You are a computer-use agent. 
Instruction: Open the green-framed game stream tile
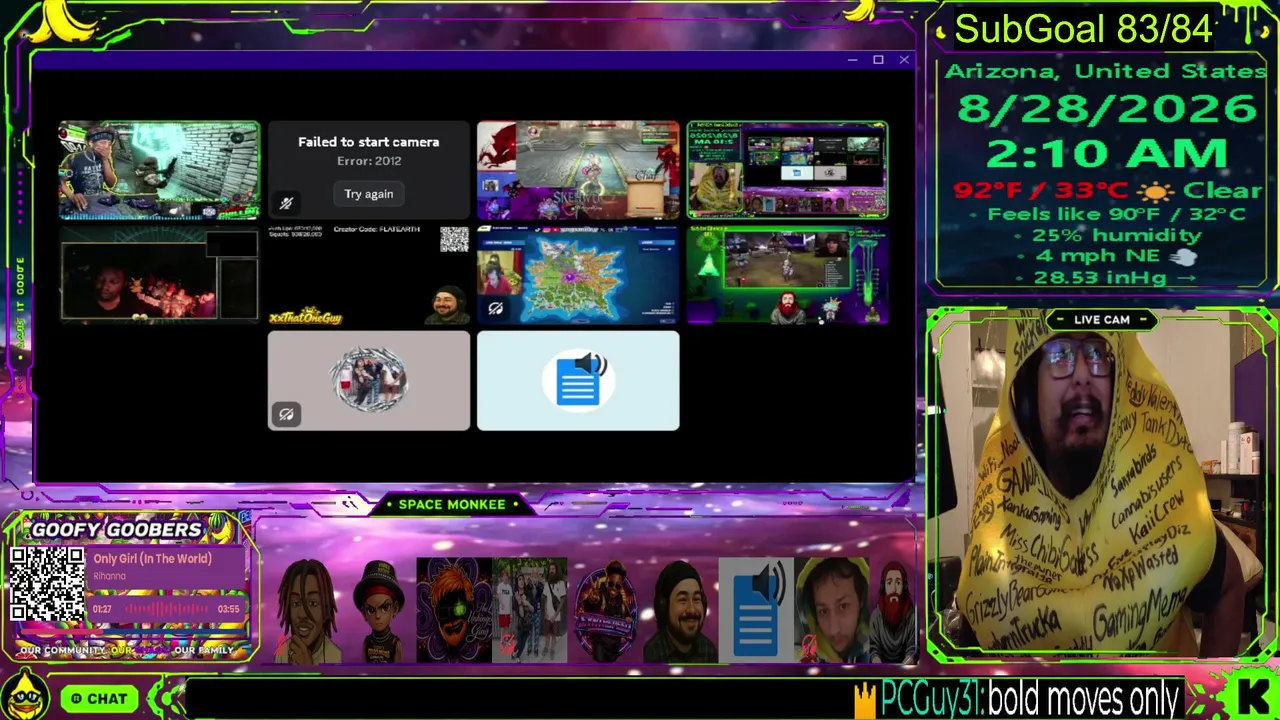787,275
